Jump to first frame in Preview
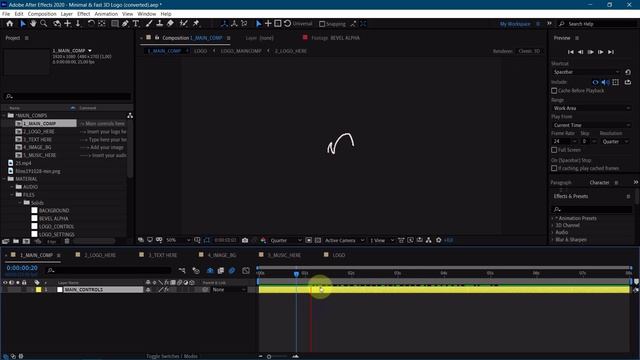The height and width of the screenshot is (360, 640). point(571,52)
